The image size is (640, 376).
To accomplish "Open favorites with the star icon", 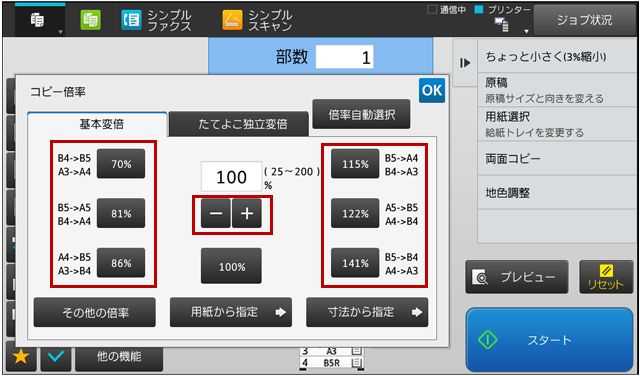I will pos(21,357).
